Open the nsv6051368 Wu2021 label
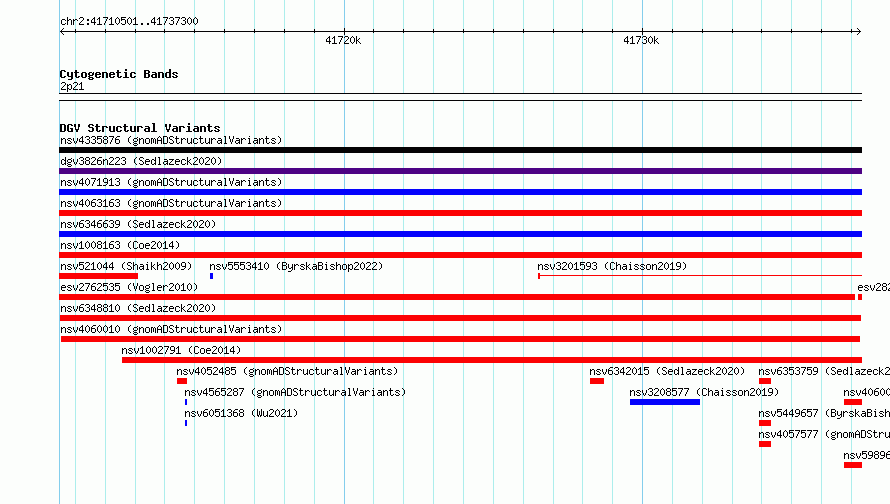The width and height of the screenshot is (890, 504). (x=241, y=413)
